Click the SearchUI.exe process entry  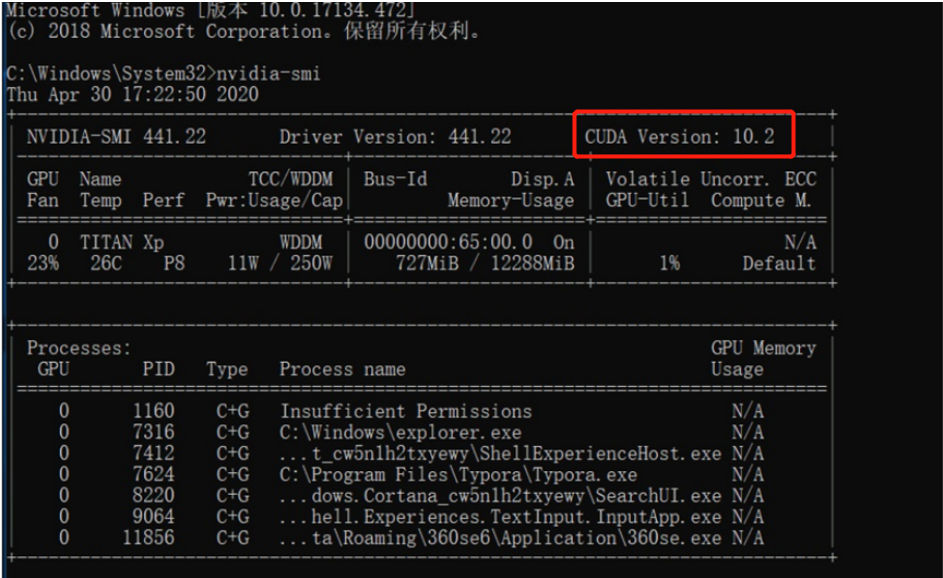tap(500, 496)
